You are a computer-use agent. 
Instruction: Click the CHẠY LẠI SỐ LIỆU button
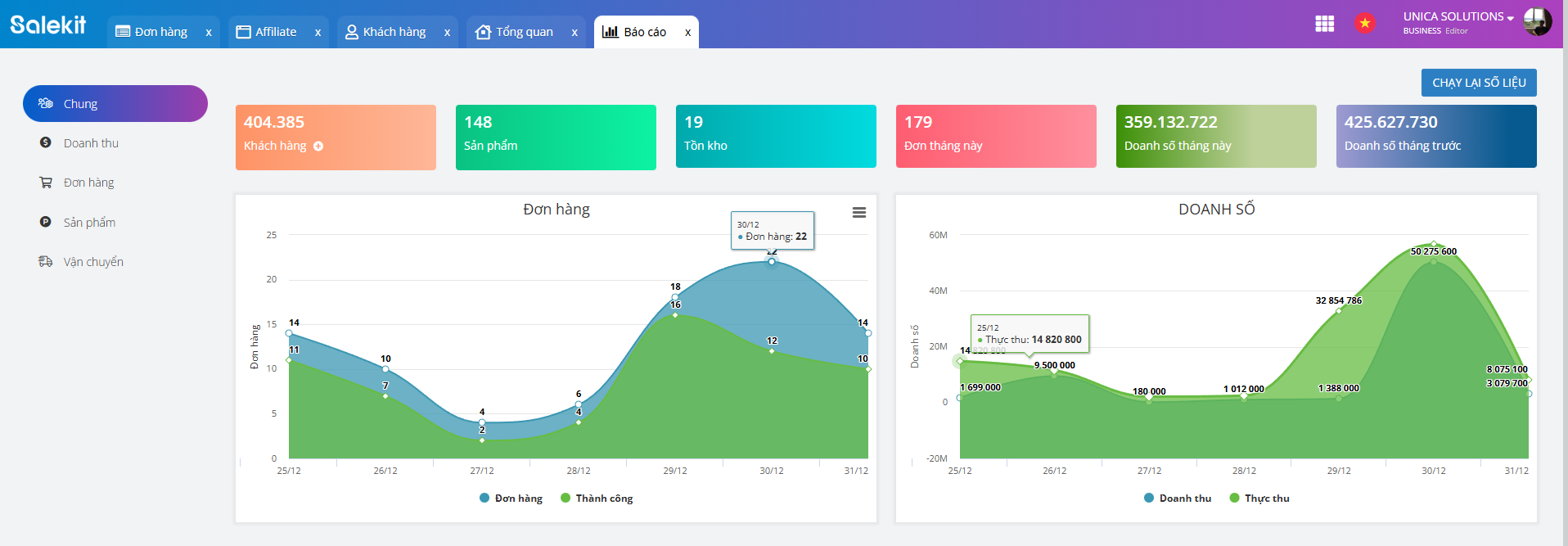click(x=1478, y=83)
